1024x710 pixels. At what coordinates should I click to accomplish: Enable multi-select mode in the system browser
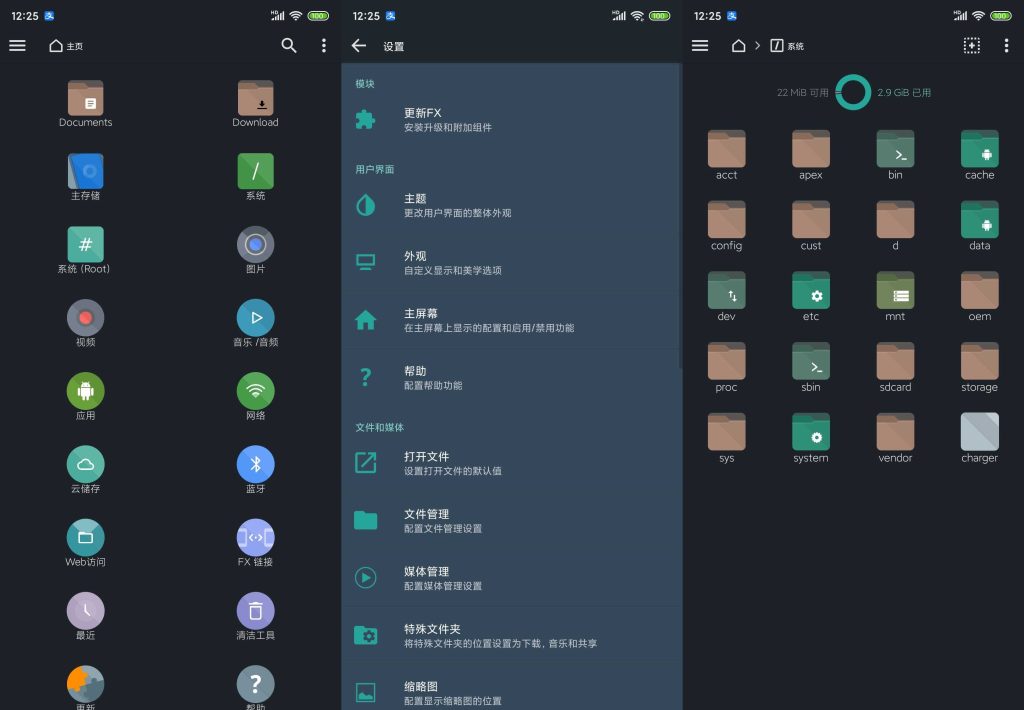972,45
